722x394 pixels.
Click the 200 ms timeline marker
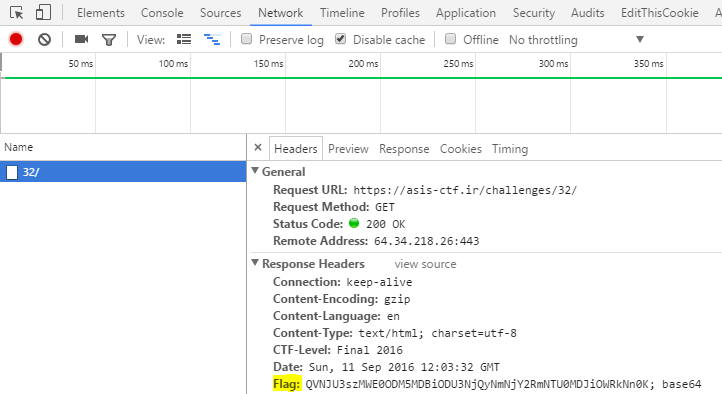click(x=363, y=64)
